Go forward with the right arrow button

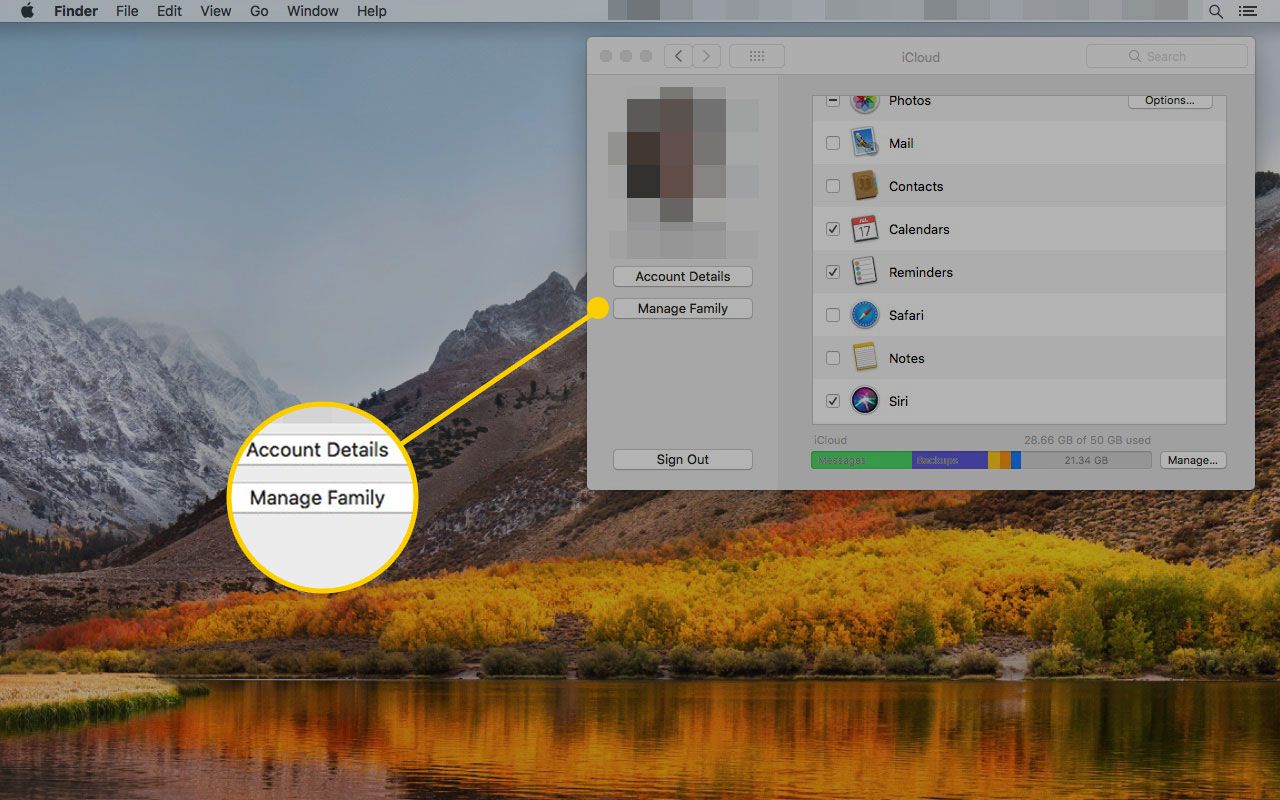tap(707, 57)
